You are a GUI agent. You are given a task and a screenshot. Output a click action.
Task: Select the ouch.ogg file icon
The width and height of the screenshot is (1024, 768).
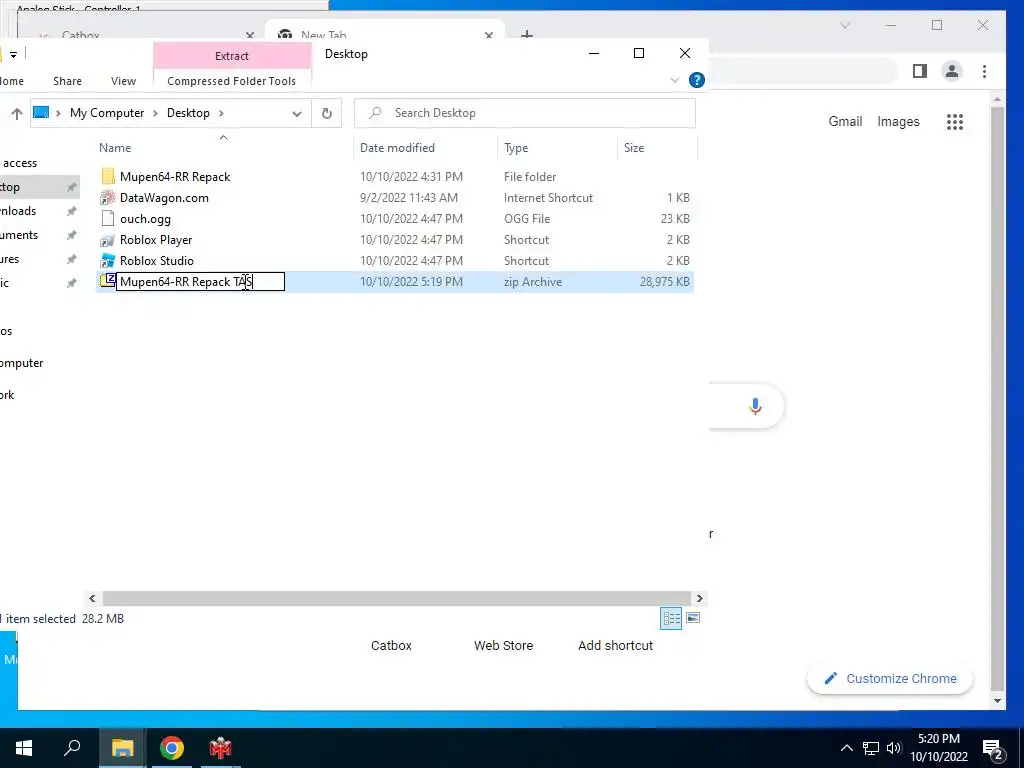(108, 219)
